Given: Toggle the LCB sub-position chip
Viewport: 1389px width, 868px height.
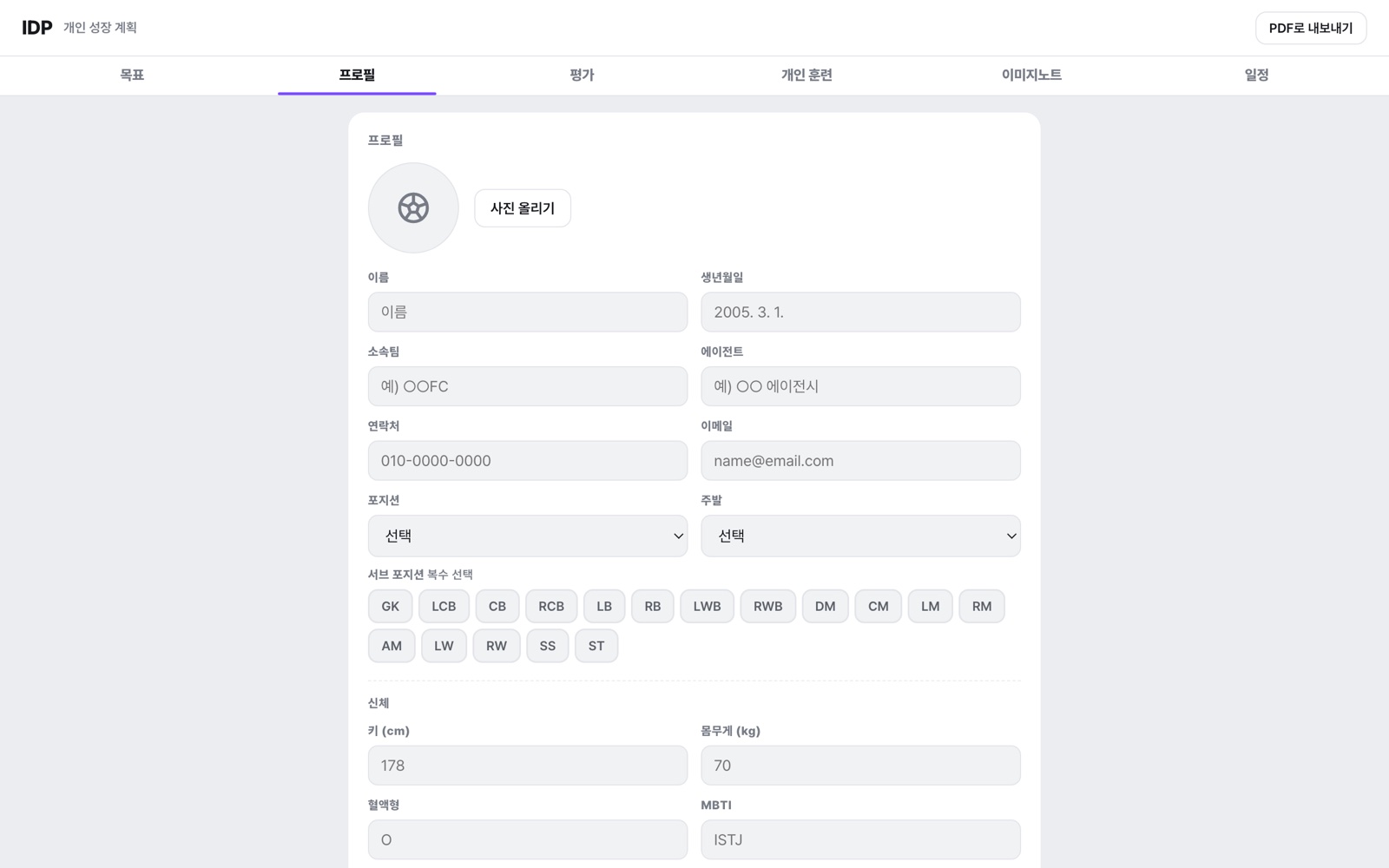Looking at the screenshot, I should click(444, 606).
